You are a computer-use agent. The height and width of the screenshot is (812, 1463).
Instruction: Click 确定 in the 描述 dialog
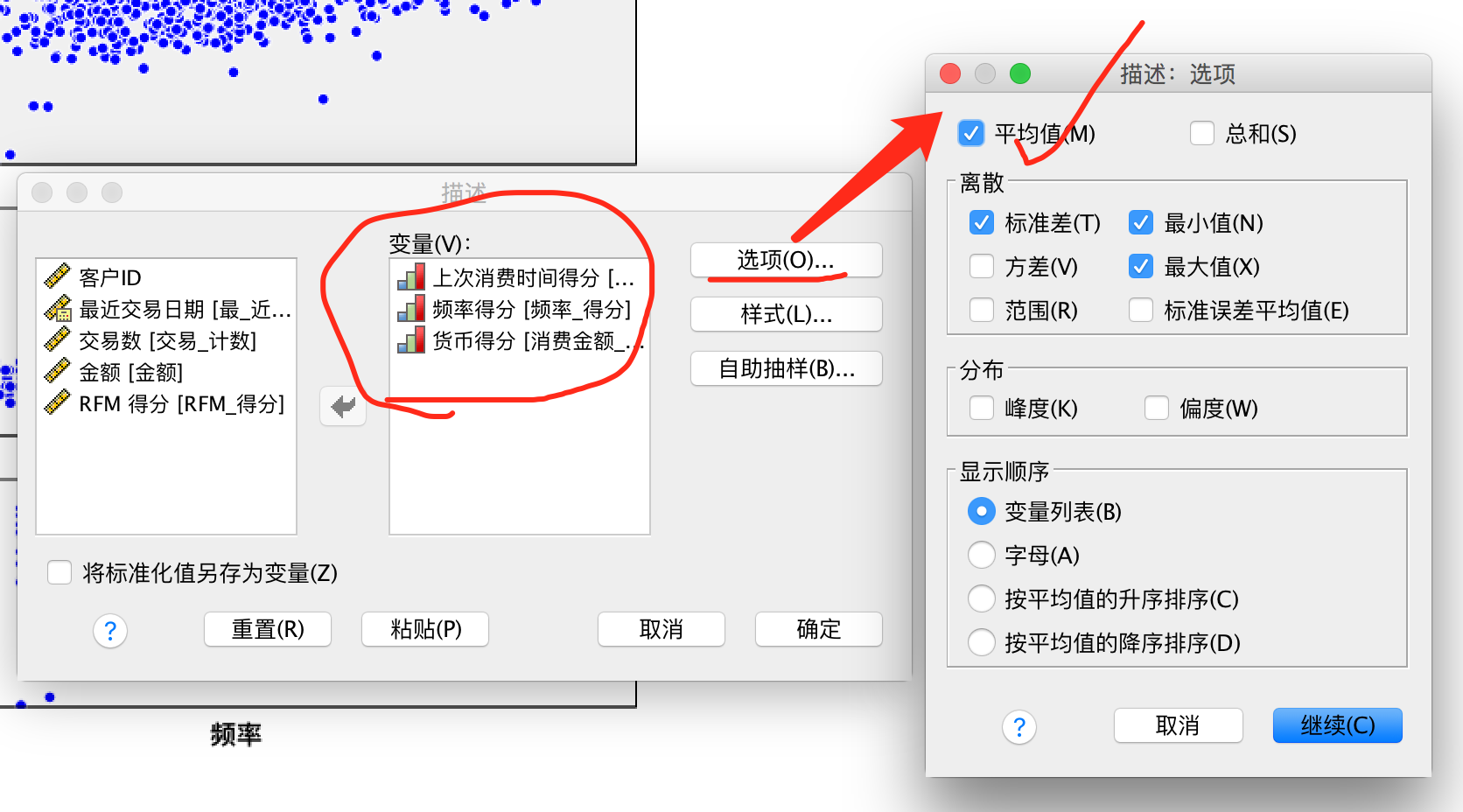coord(818,629)
